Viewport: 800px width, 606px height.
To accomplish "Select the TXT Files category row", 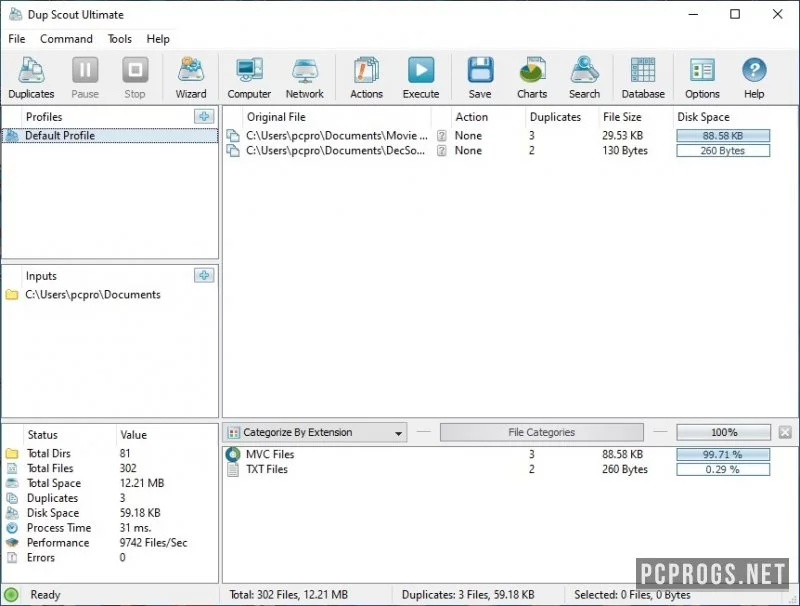I will coord(510,469).
